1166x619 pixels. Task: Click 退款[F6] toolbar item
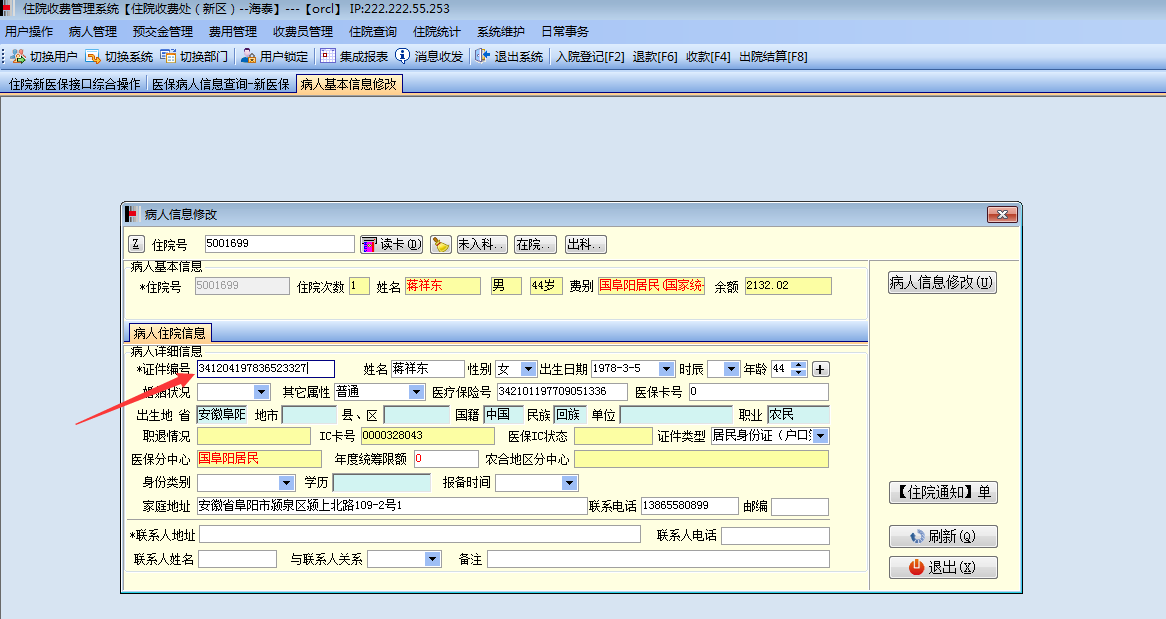pos(655,57)
